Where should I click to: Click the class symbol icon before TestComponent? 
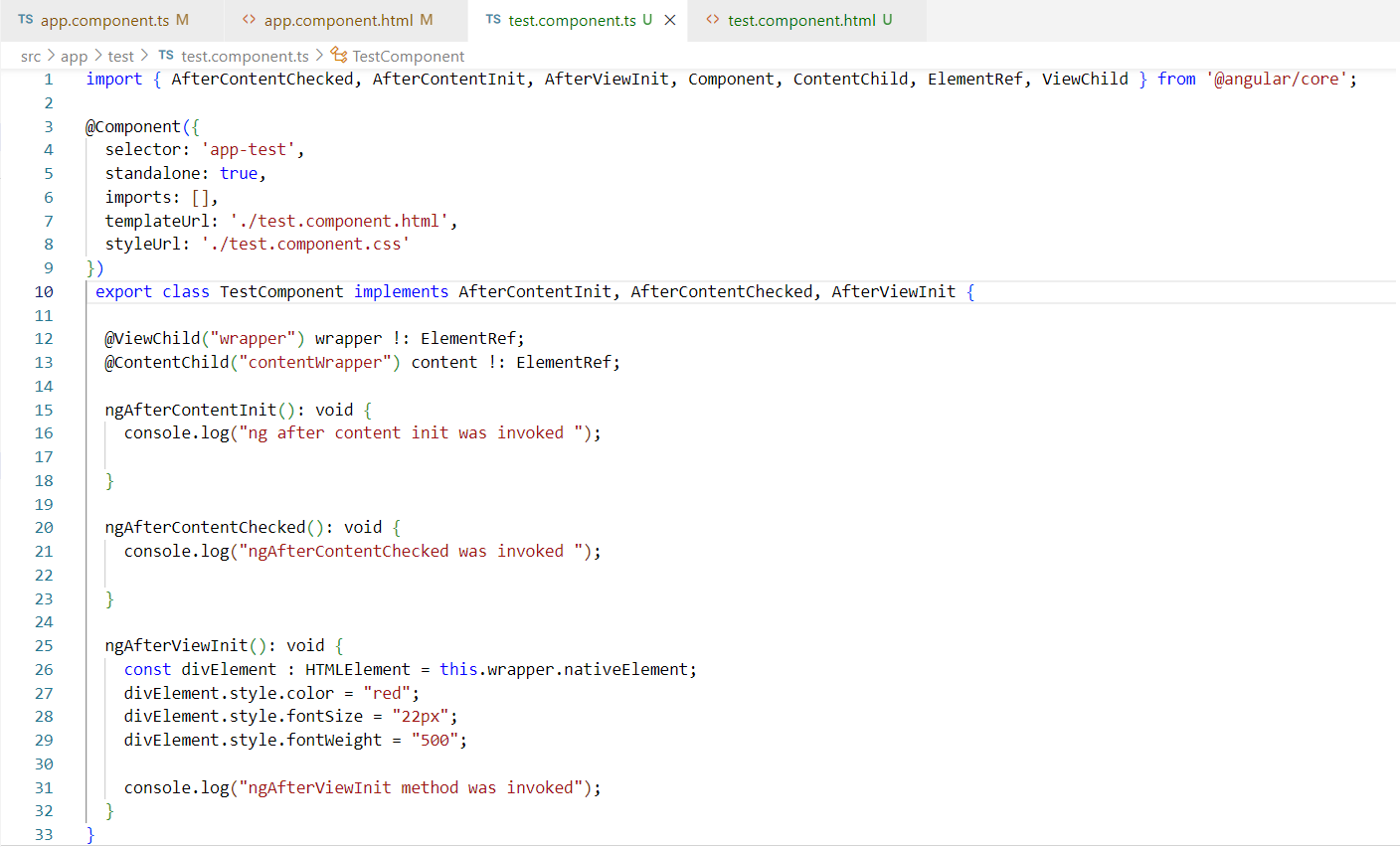339,56
